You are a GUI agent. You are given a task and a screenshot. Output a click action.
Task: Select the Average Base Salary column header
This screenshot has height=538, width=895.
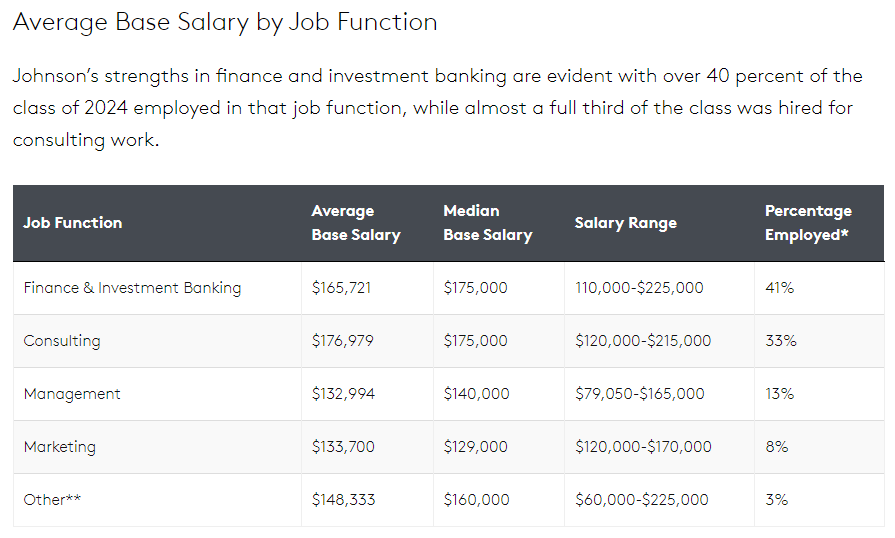click(356, 223)
